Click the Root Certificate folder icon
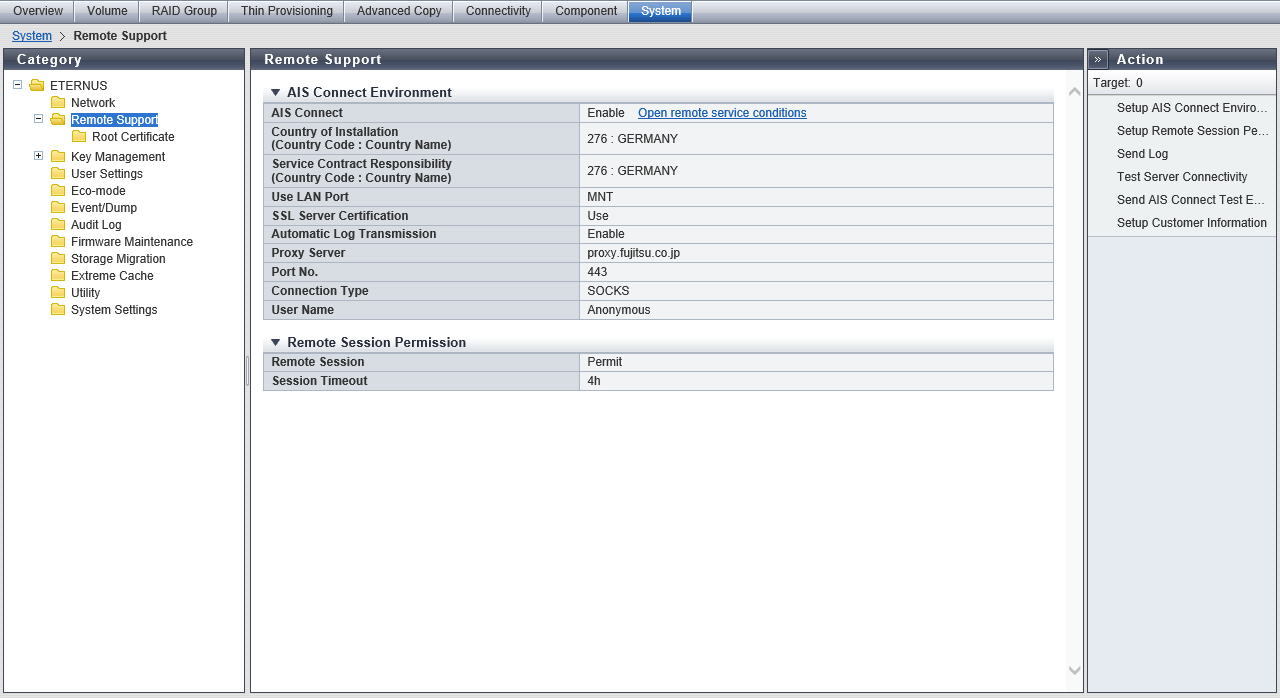This screenshot has height=698, width=1280. click(x=79, y=137)
